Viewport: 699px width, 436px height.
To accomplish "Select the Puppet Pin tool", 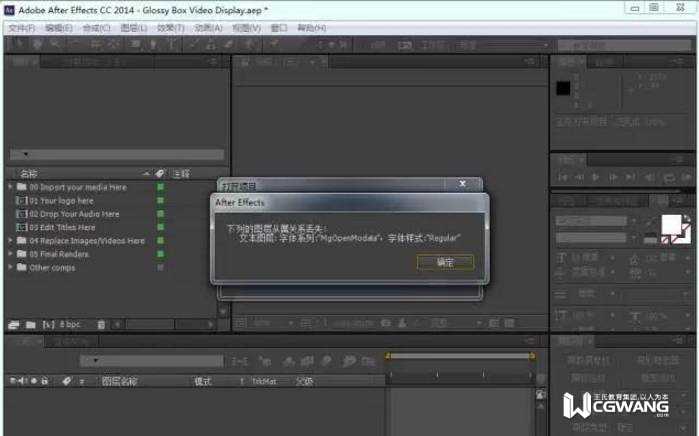I will (x=273, y=44).
